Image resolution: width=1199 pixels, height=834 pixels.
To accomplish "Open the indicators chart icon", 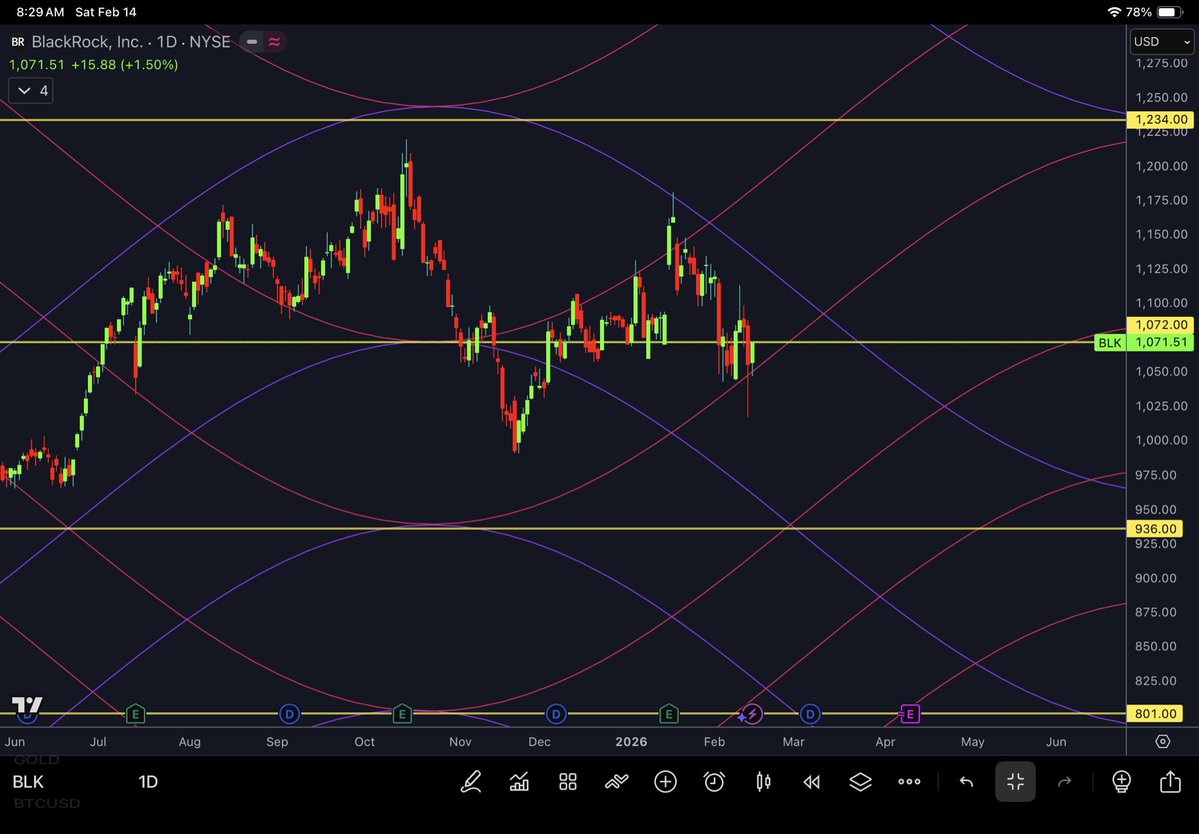I will click(x=519, y=781).
